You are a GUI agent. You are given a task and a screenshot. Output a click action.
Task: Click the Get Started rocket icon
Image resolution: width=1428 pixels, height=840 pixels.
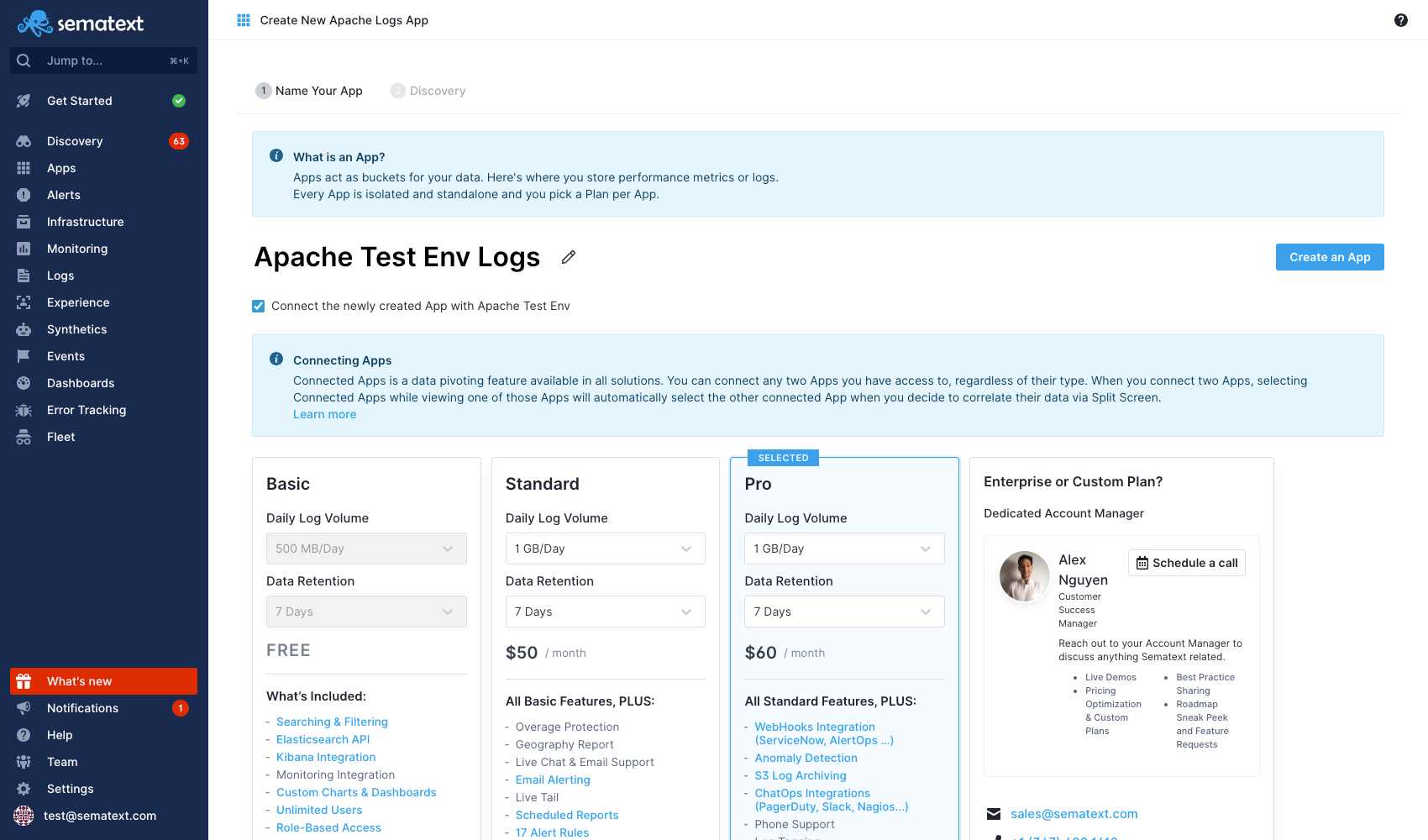[24, 101]
